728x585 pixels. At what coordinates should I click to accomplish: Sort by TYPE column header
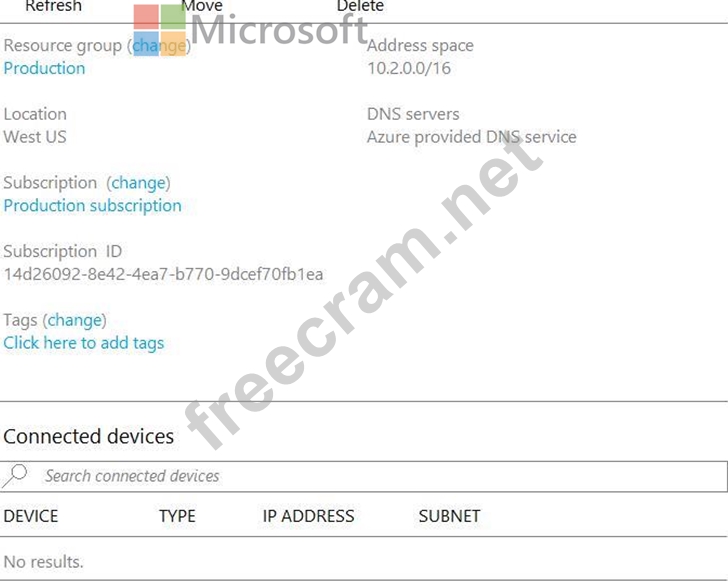pyautogui.click(x=177, y=516)
